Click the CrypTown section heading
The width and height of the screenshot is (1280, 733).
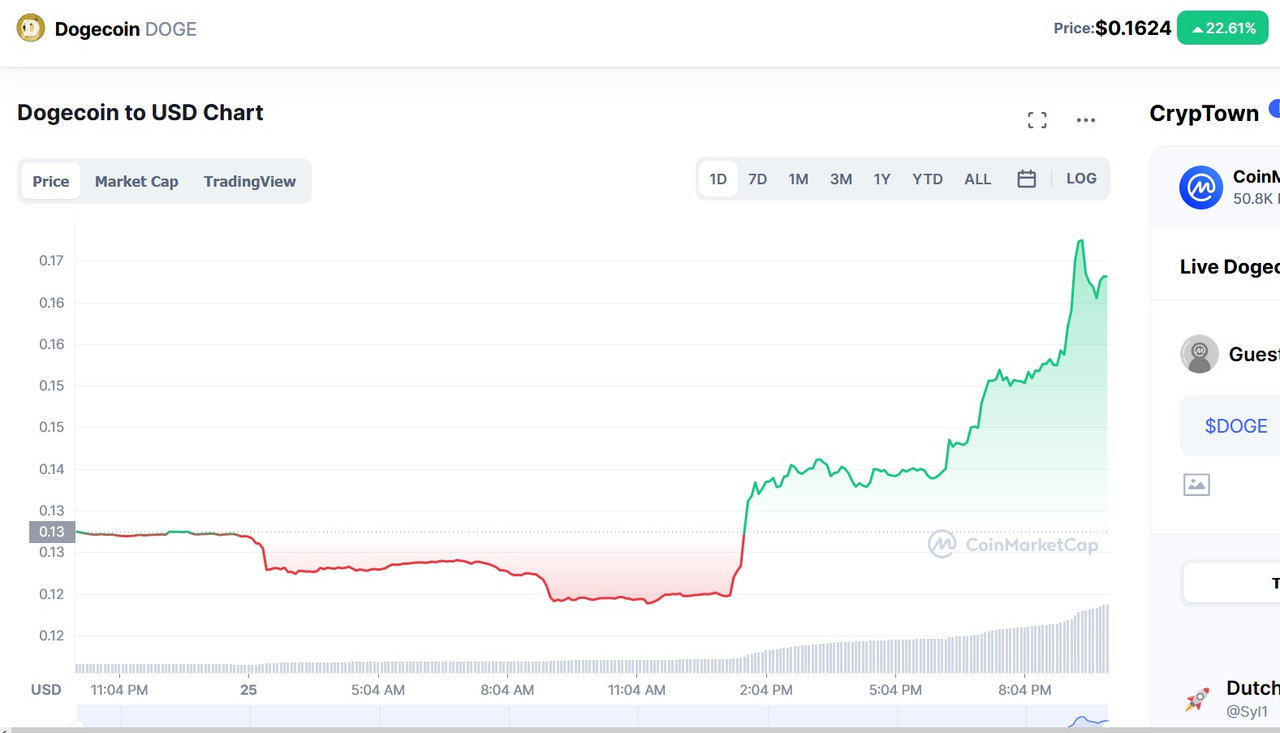[1204, 113]
